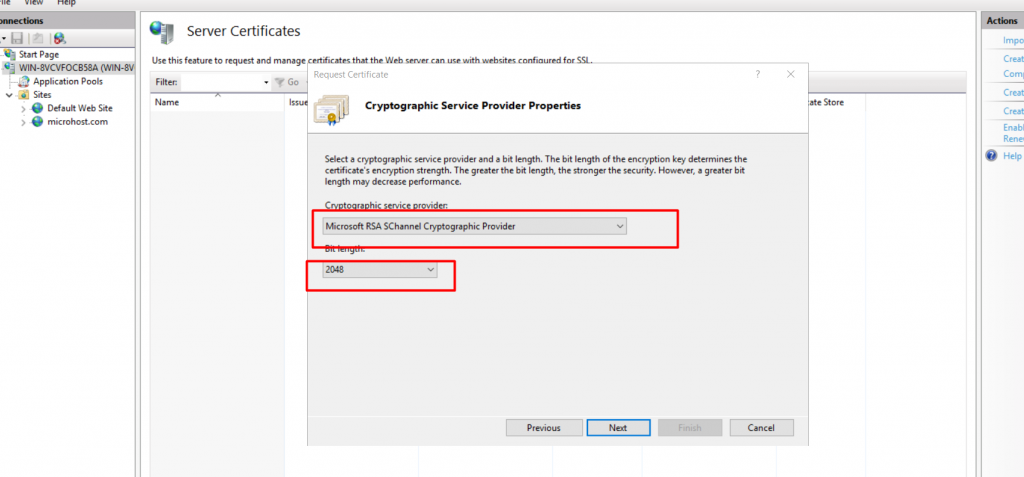Open the Cryptographic service provider dropdown
The height and width of the screenshot is (477, 1024).
(x=475, y=226)
